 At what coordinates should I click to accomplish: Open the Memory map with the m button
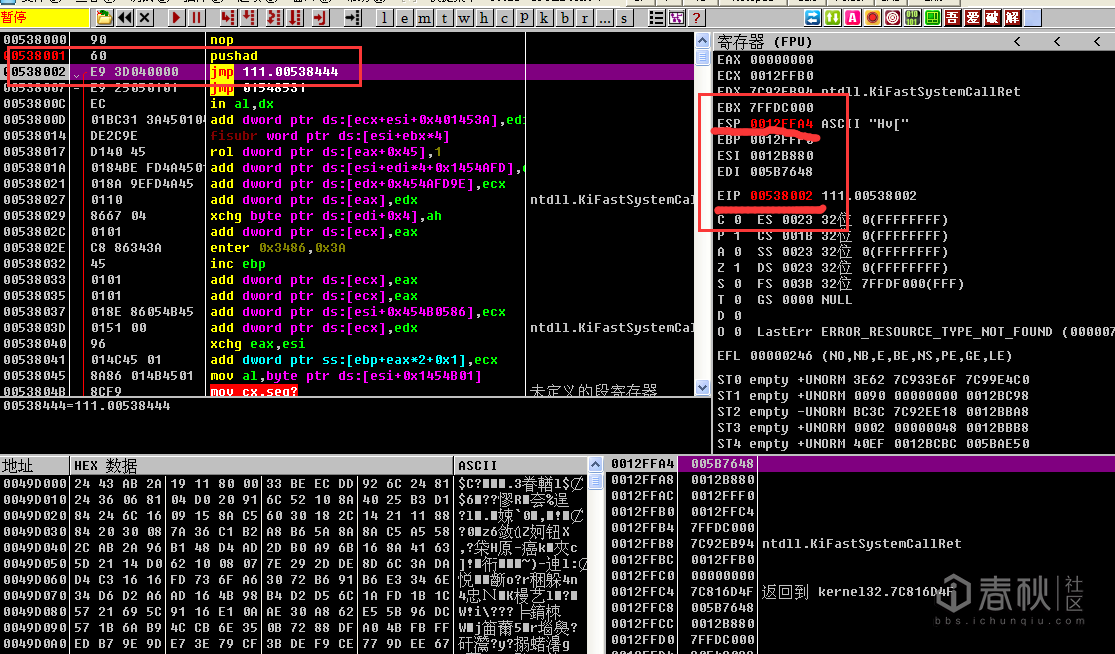(425, 18)
